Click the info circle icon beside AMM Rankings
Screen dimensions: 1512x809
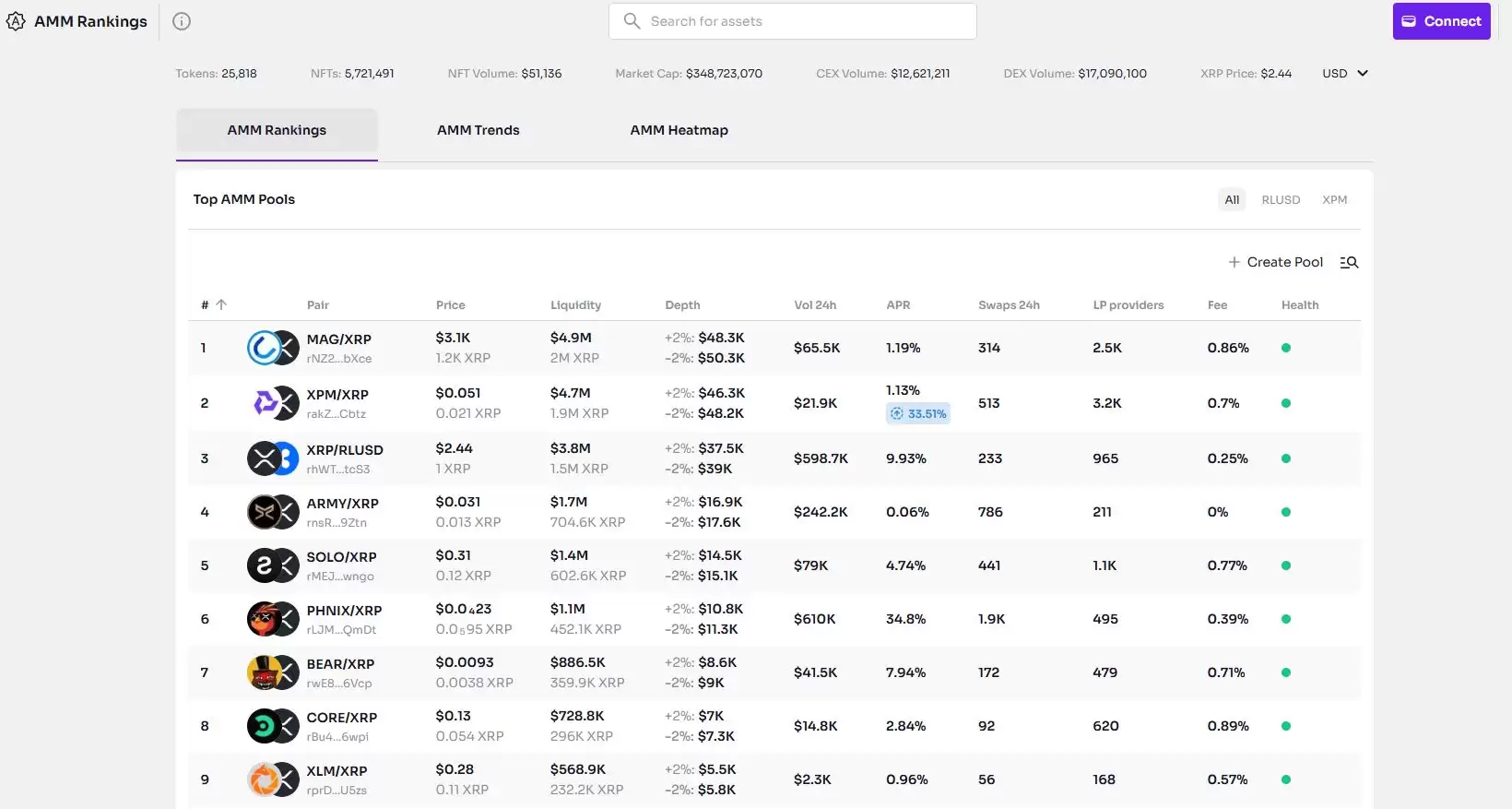[182, 21]
